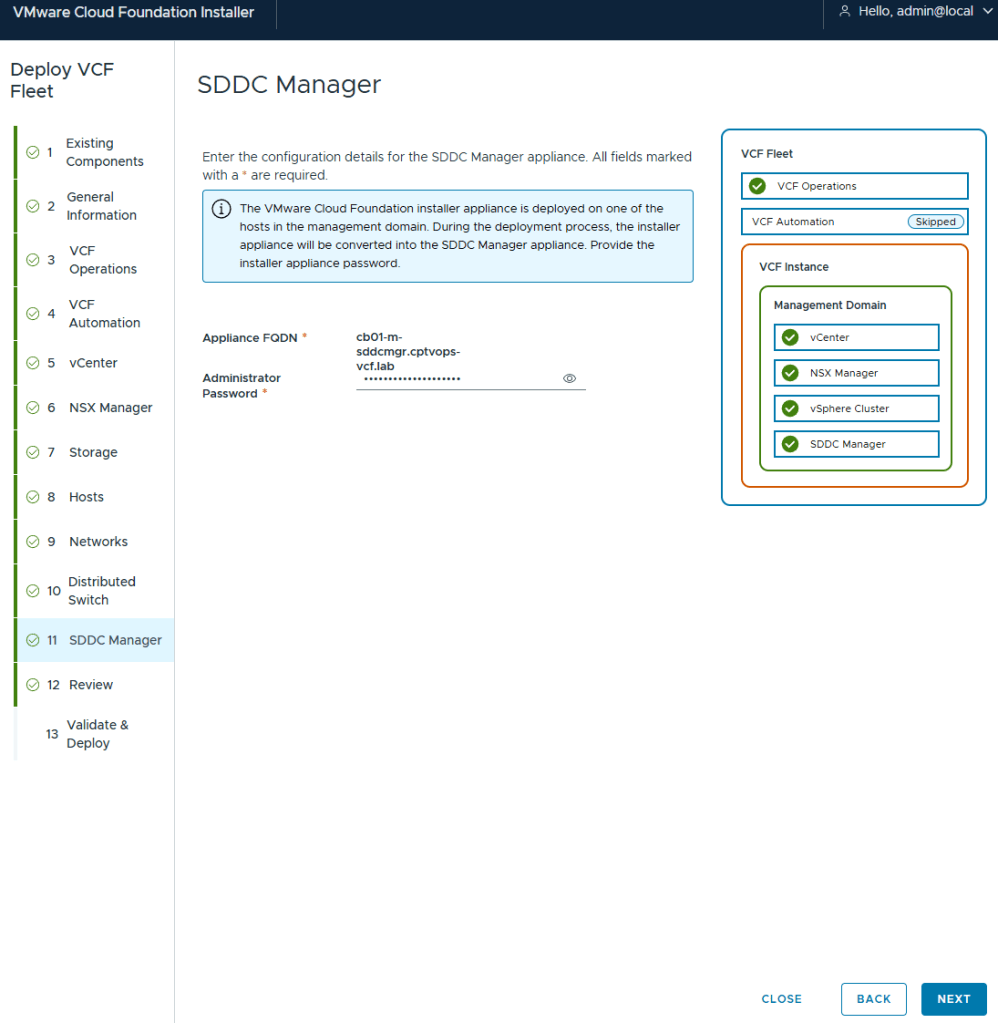Click green checkmark beside NSX Manager box
Viewport: 998px width, 1023px height.
790,373
